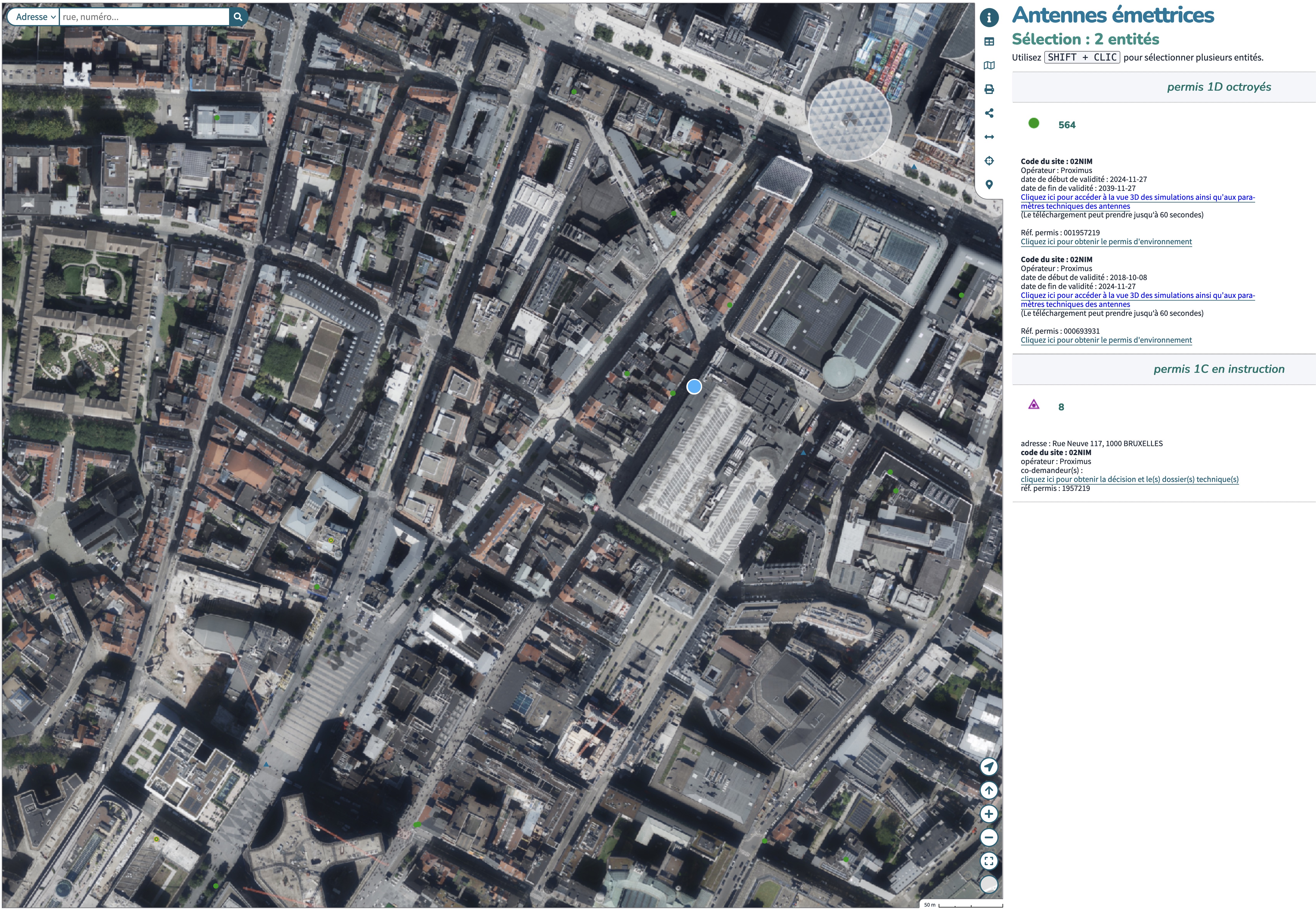Activate the geolocation arrow button

tap(989, 767)
